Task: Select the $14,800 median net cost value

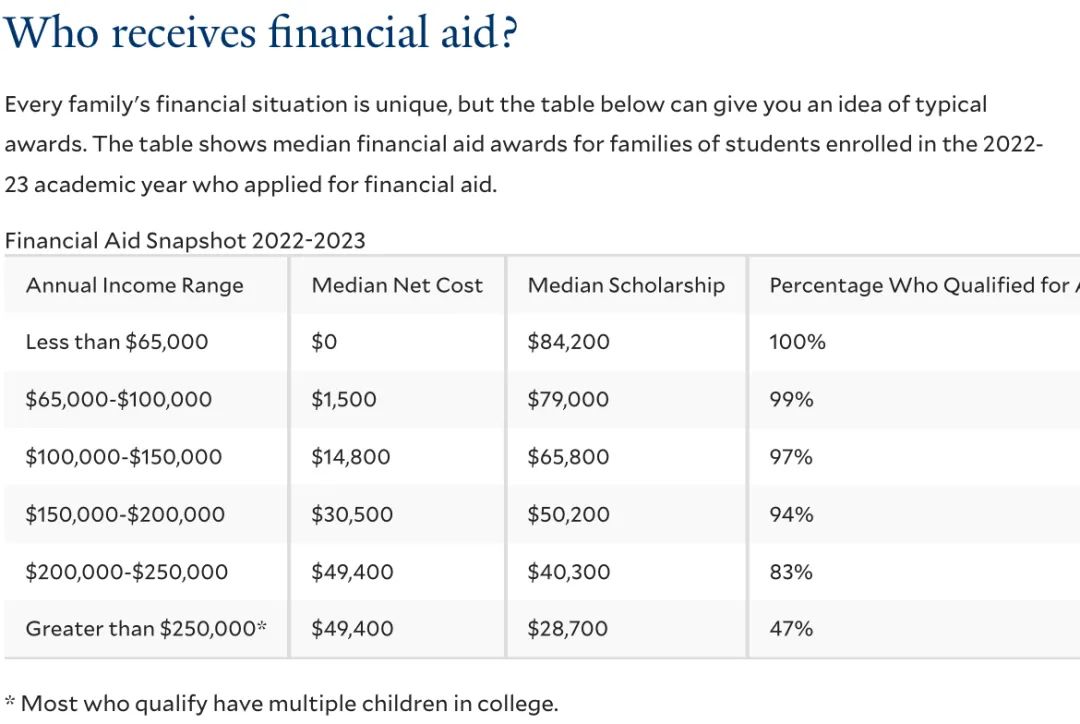Action: pos(351,457)
